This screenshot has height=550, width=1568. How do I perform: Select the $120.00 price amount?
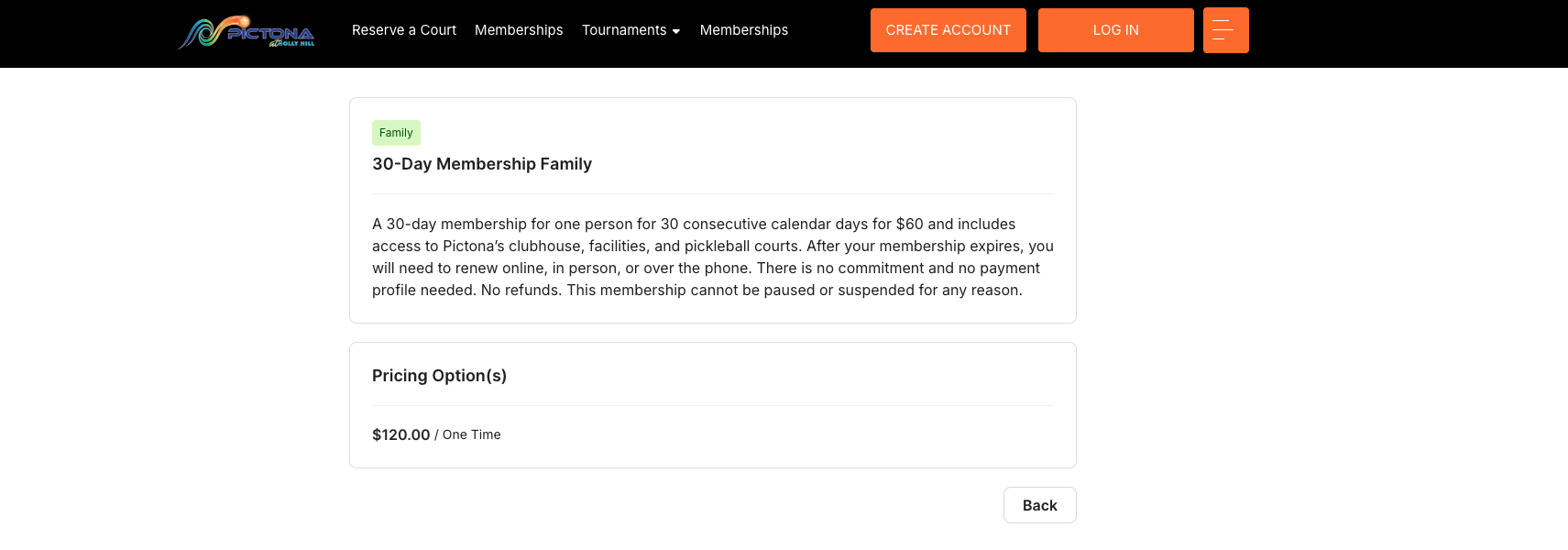[400, 434]
